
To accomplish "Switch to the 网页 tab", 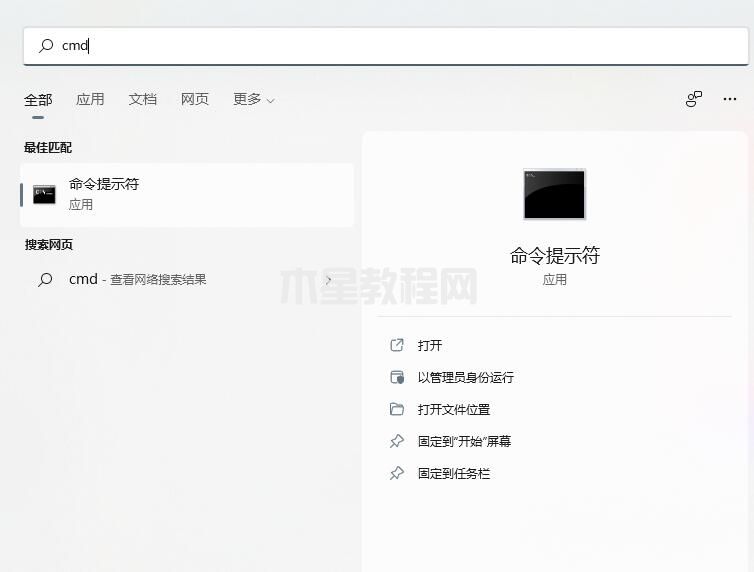I will 195,99.
